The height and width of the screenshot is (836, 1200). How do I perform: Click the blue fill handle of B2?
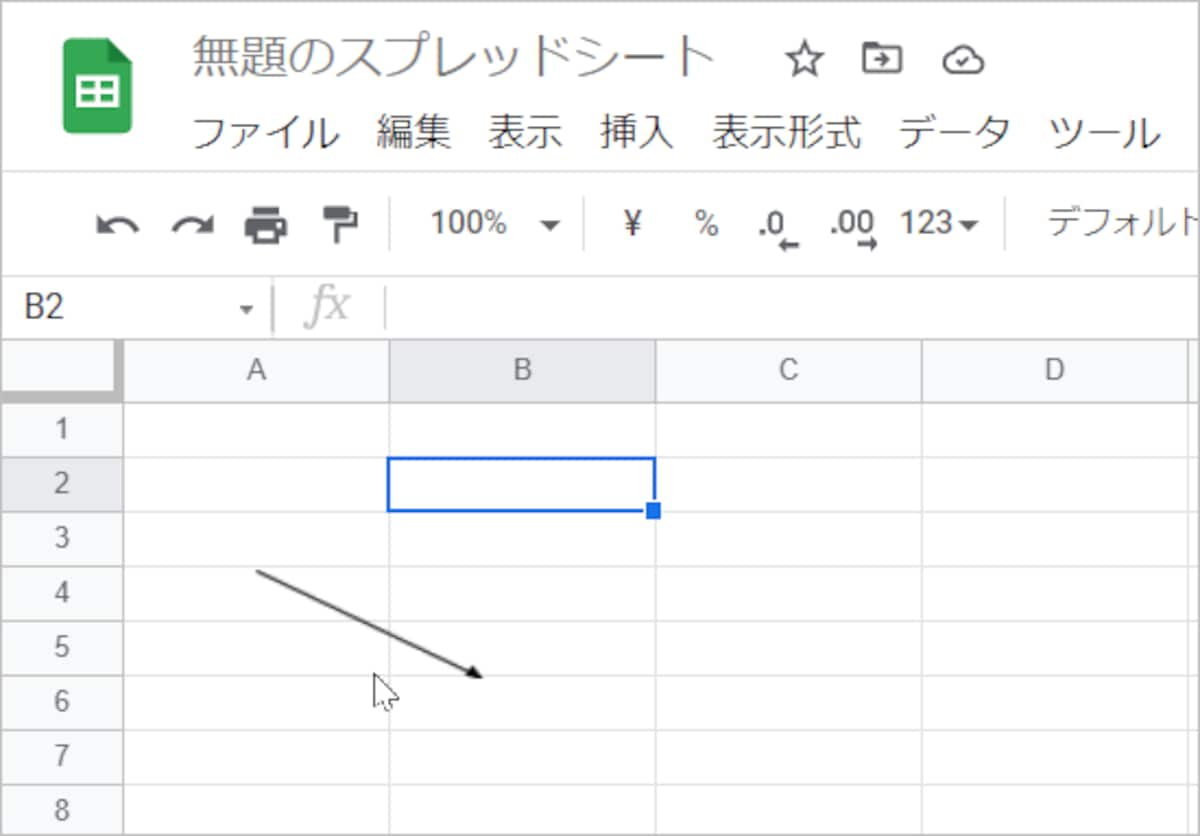[x=654, y=511]
